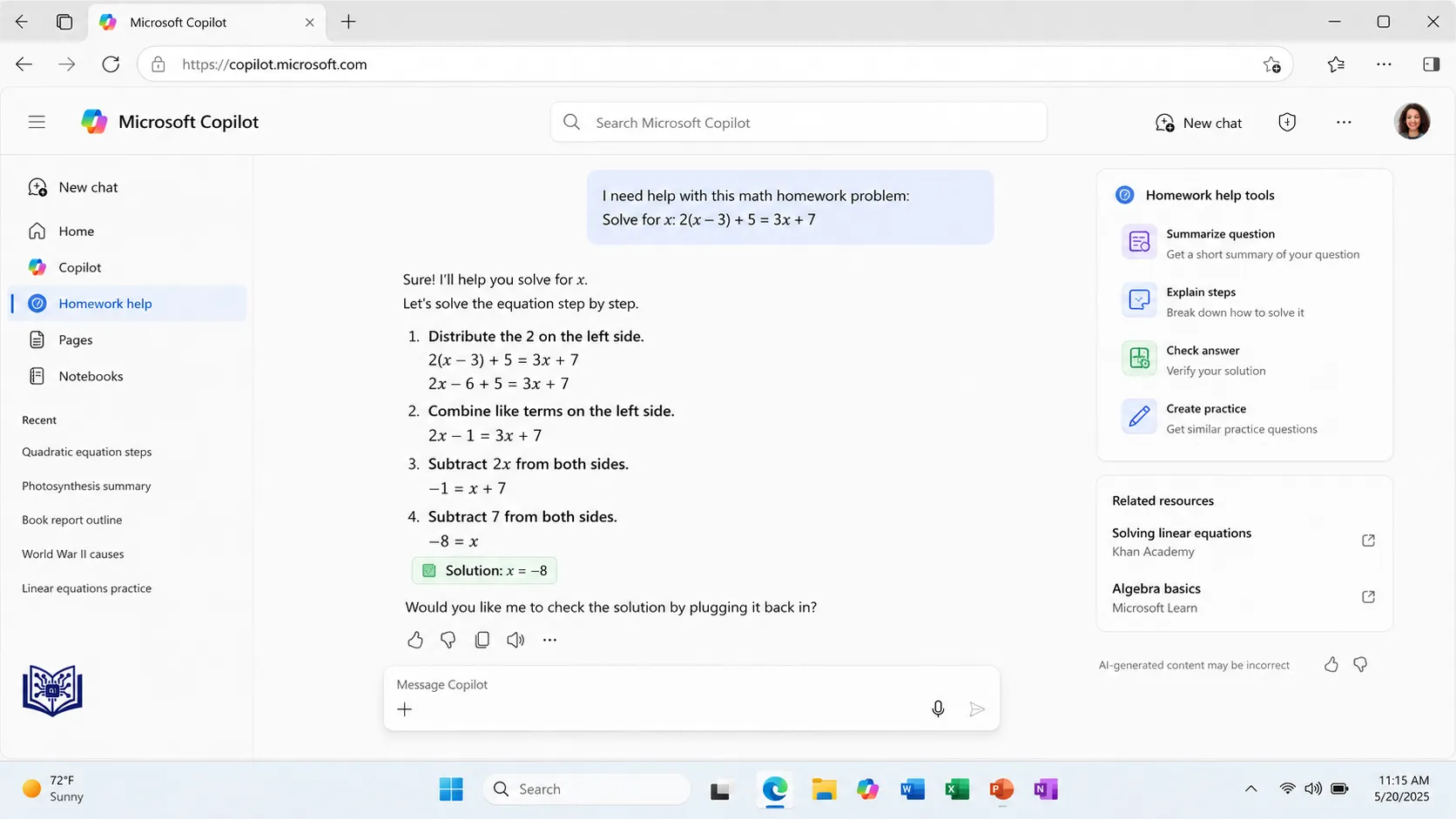
Task: Open external link for Algebra basics
Action: tap(1368, 597)
